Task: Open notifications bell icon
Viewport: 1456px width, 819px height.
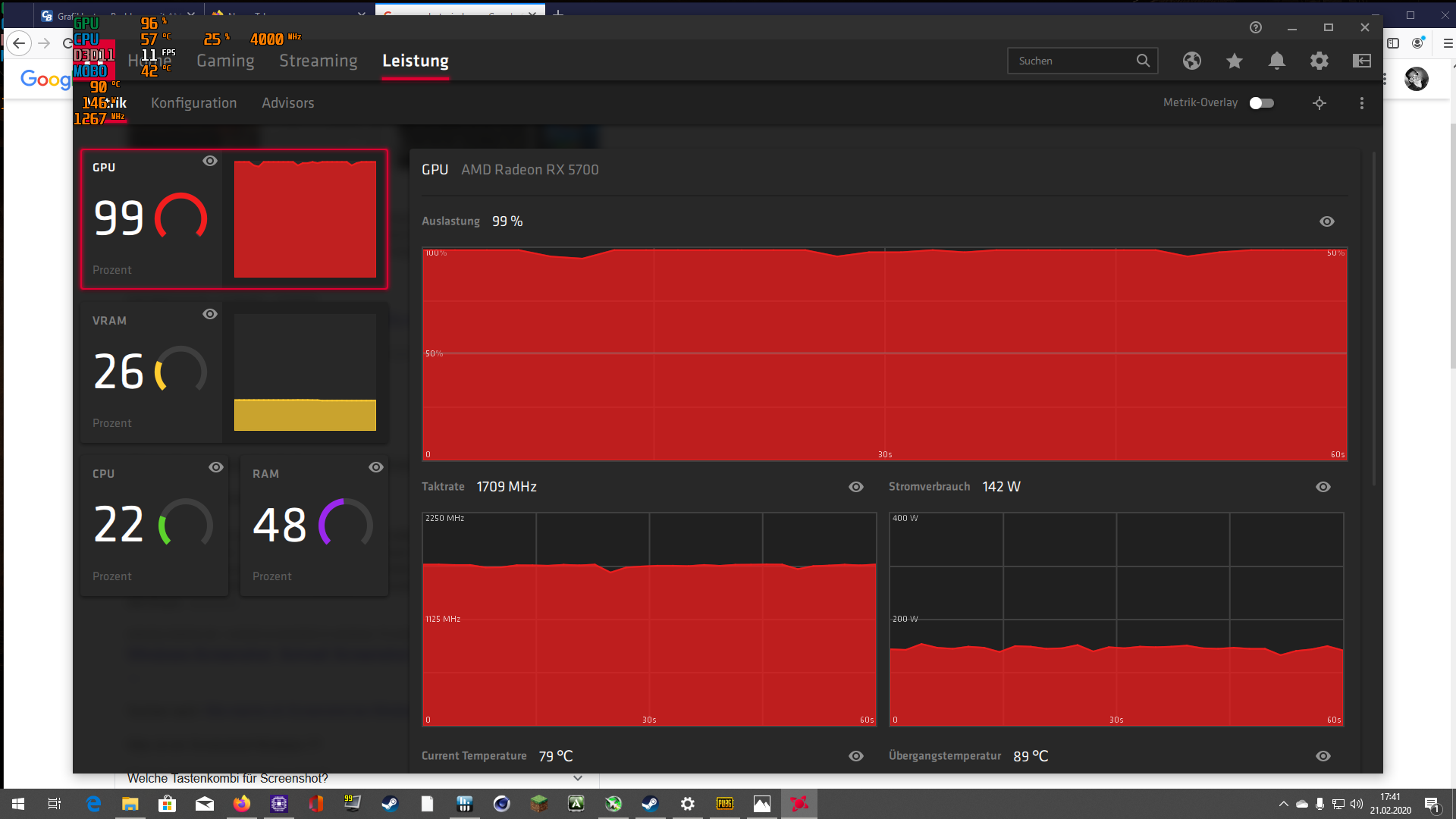Action: click(1276, 61)
